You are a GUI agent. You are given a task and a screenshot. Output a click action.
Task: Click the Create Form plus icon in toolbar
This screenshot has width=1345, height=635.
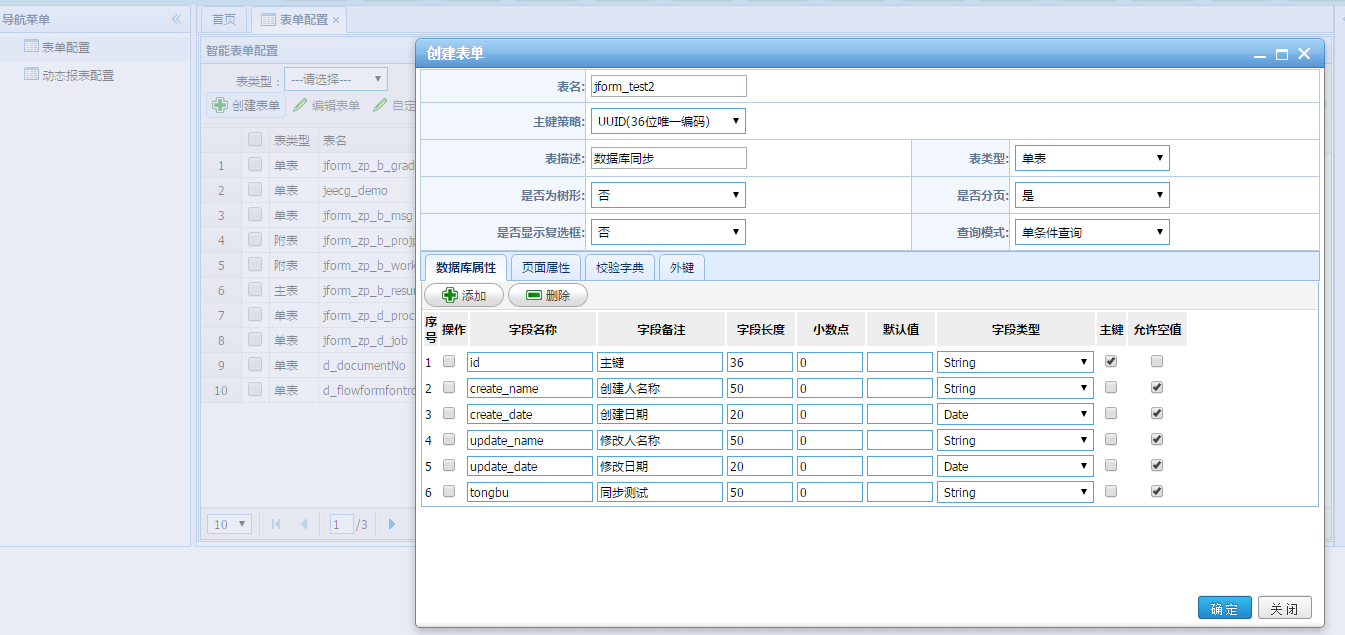220,105
